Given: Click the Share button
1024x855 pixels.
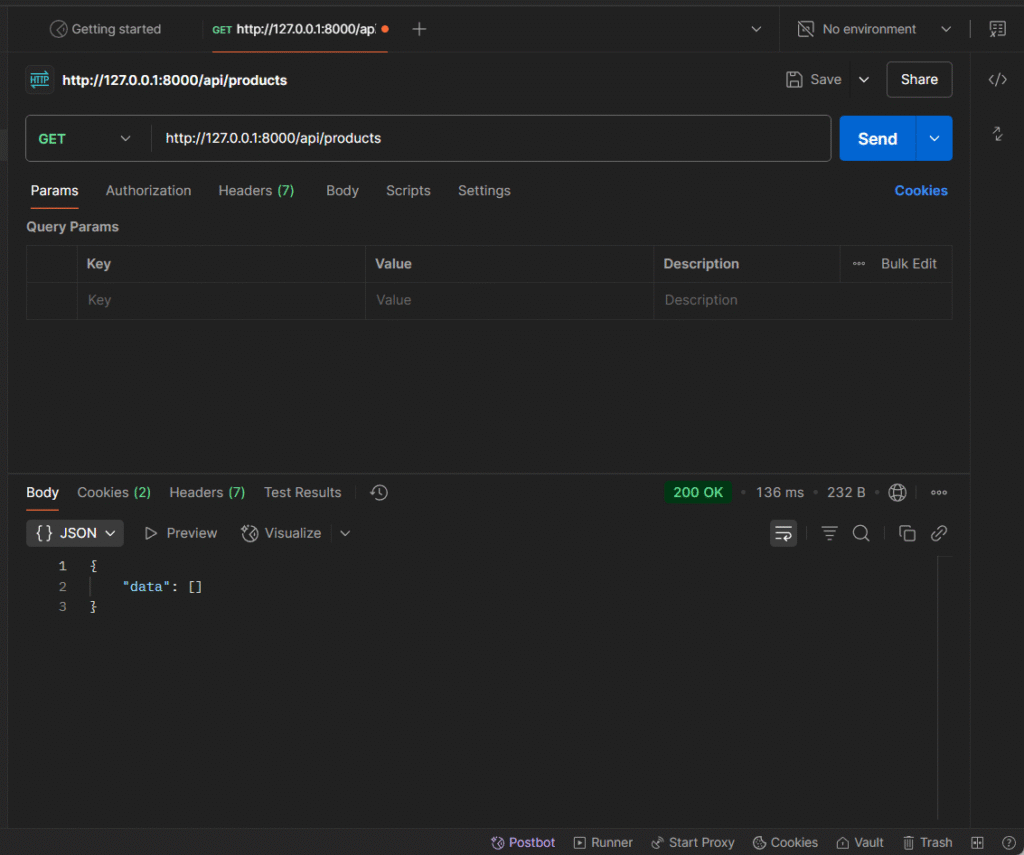Looking at the screenshot, I should (x=919, y=79).
